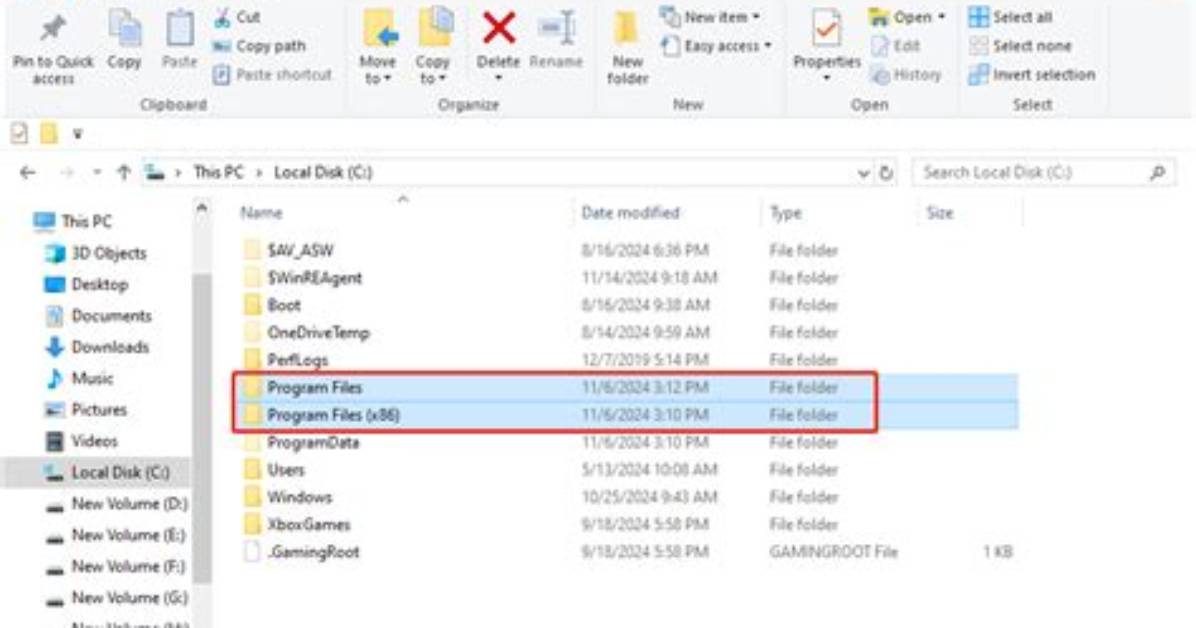Select 3D Objects in navigation pane

95,253
